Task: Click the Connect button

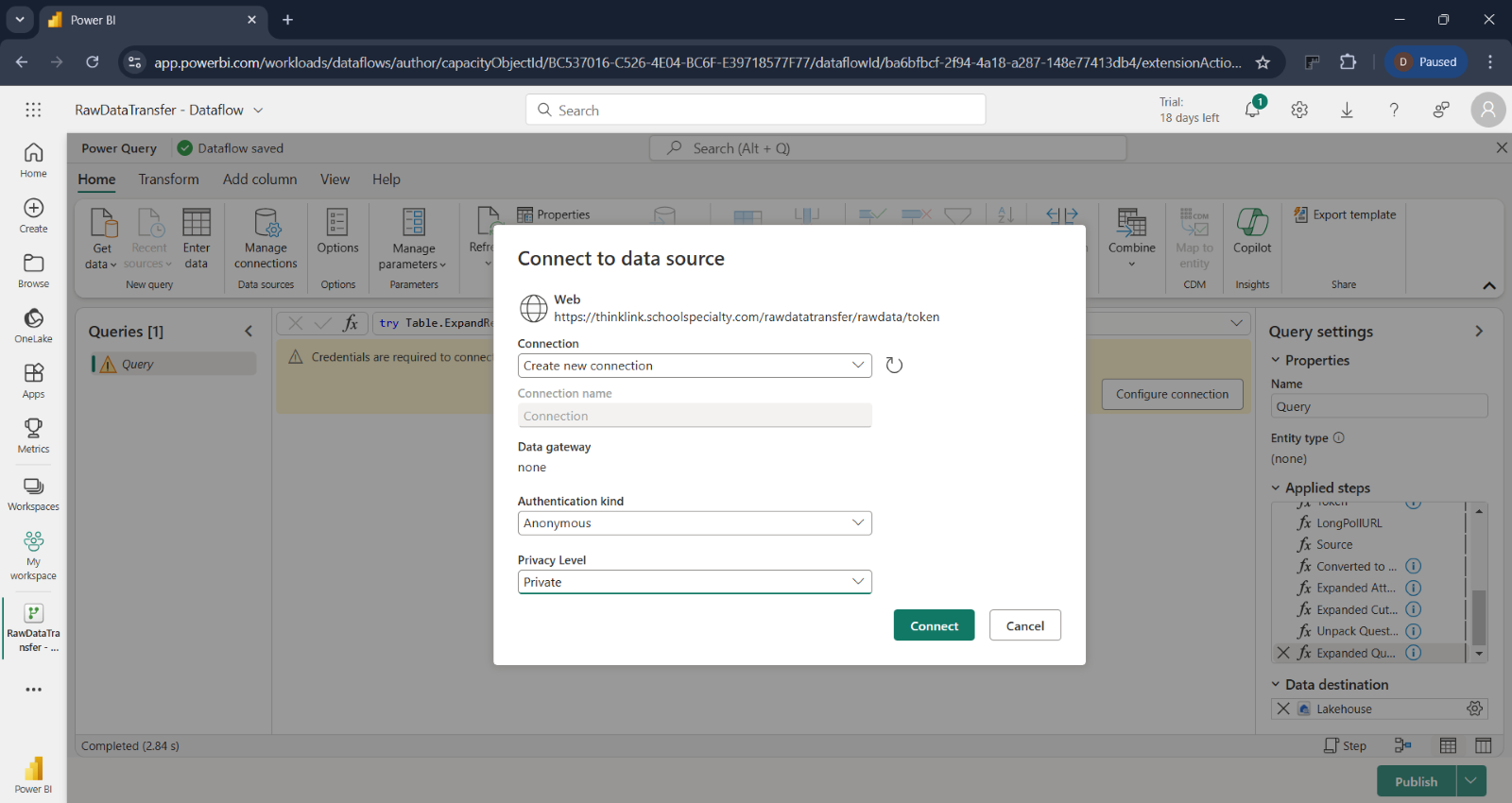Action: point(934,625)
